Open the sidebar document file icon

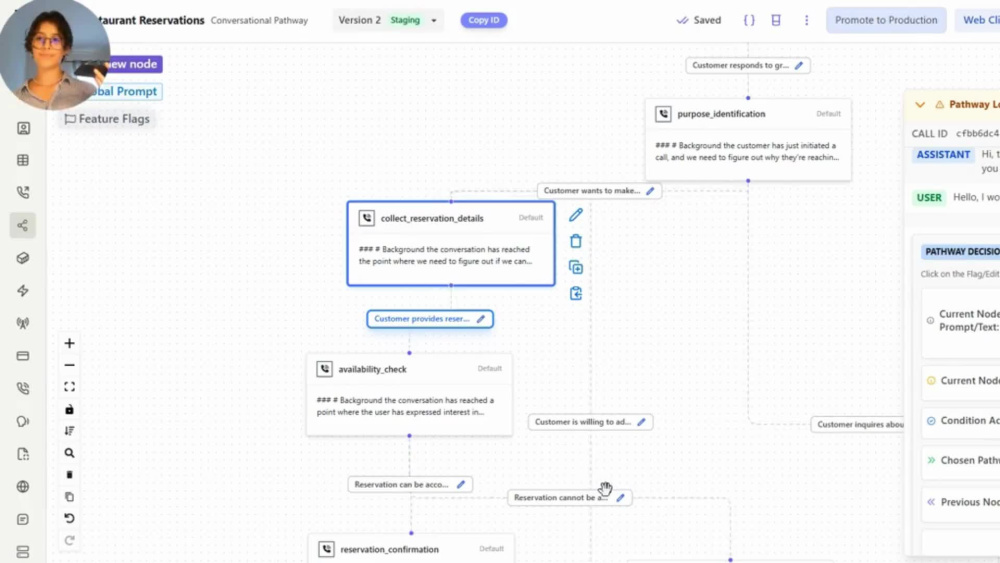coord(23,454)
